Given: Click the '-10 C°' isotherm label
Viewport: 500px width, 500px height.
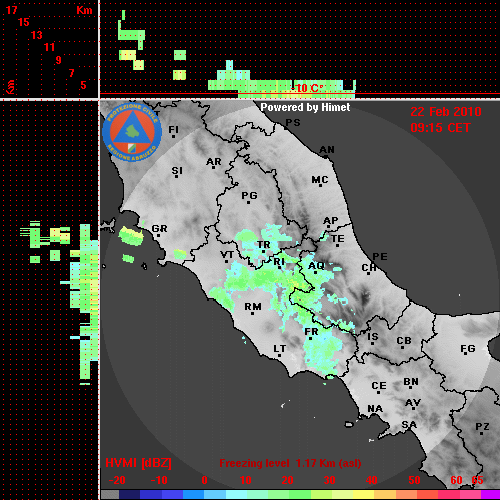Looking at the screenshot, I should [x=307, y=88].
